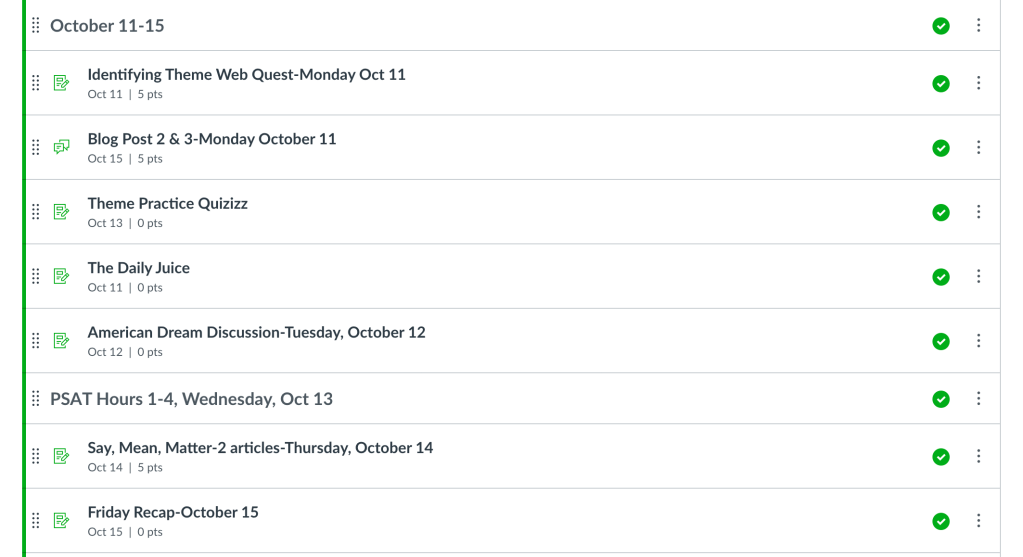This screenshot has height=557, width=1023.
Task: Toggle published status of Say, Mean, Matter item
Action: (941, 457)
